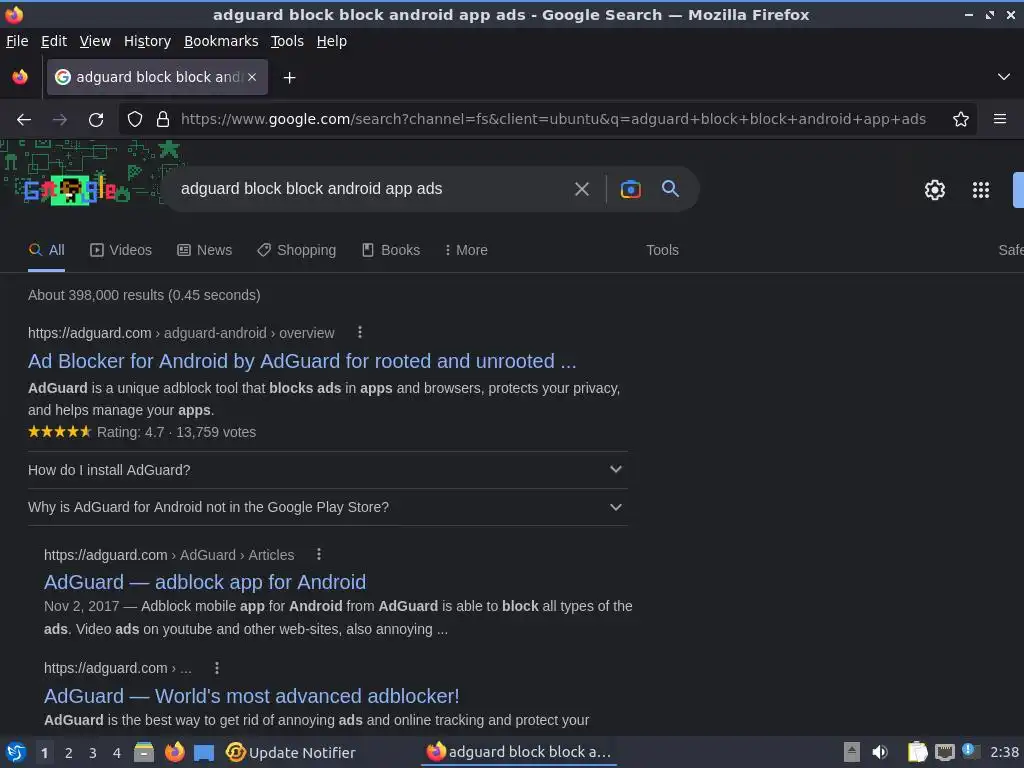Open World's most advanced adblocker link
1024x768 pixels.
tap(251, 696)
